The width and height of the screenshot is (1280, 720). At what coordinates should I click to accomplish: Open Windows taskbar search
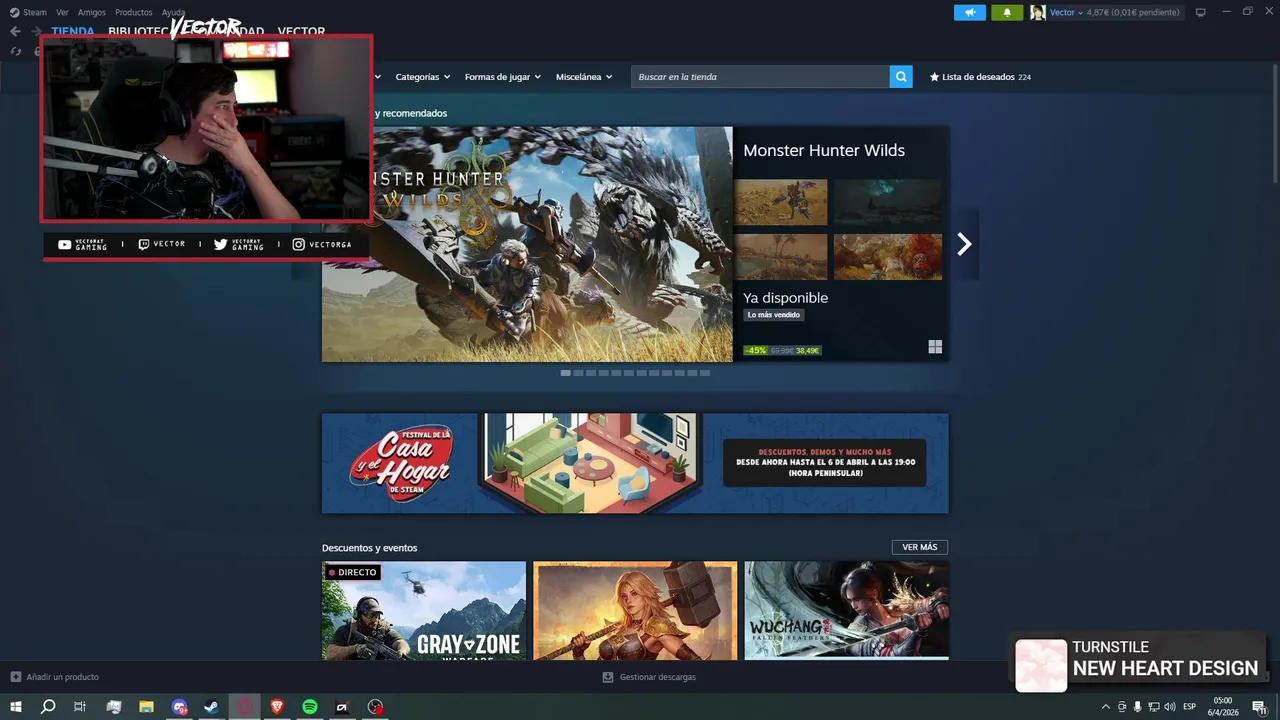pos(48,707)
